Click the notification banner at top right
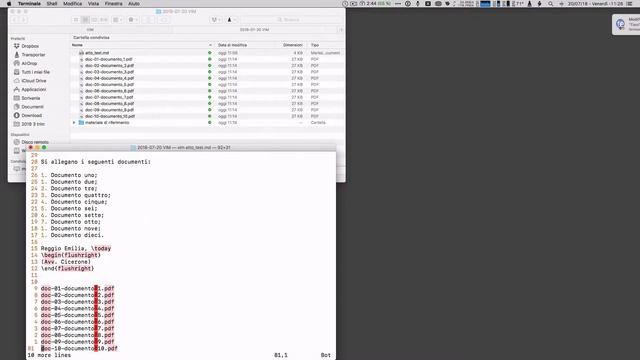Screen dimensions: 640x360 click(626, 24)
